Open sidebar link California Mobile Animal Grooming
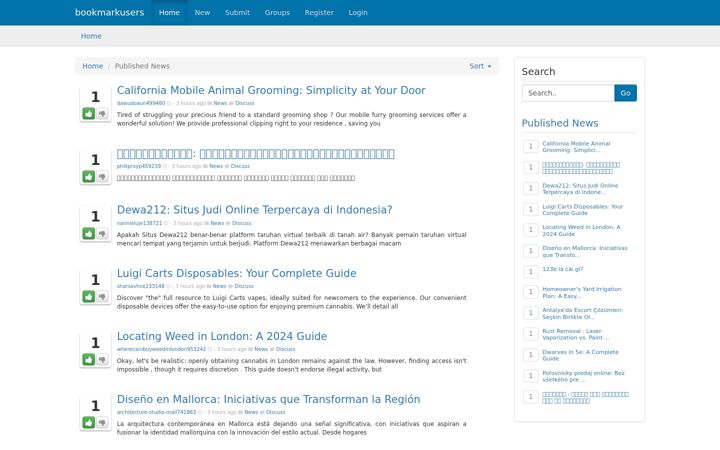 click(x=576, y=146)
